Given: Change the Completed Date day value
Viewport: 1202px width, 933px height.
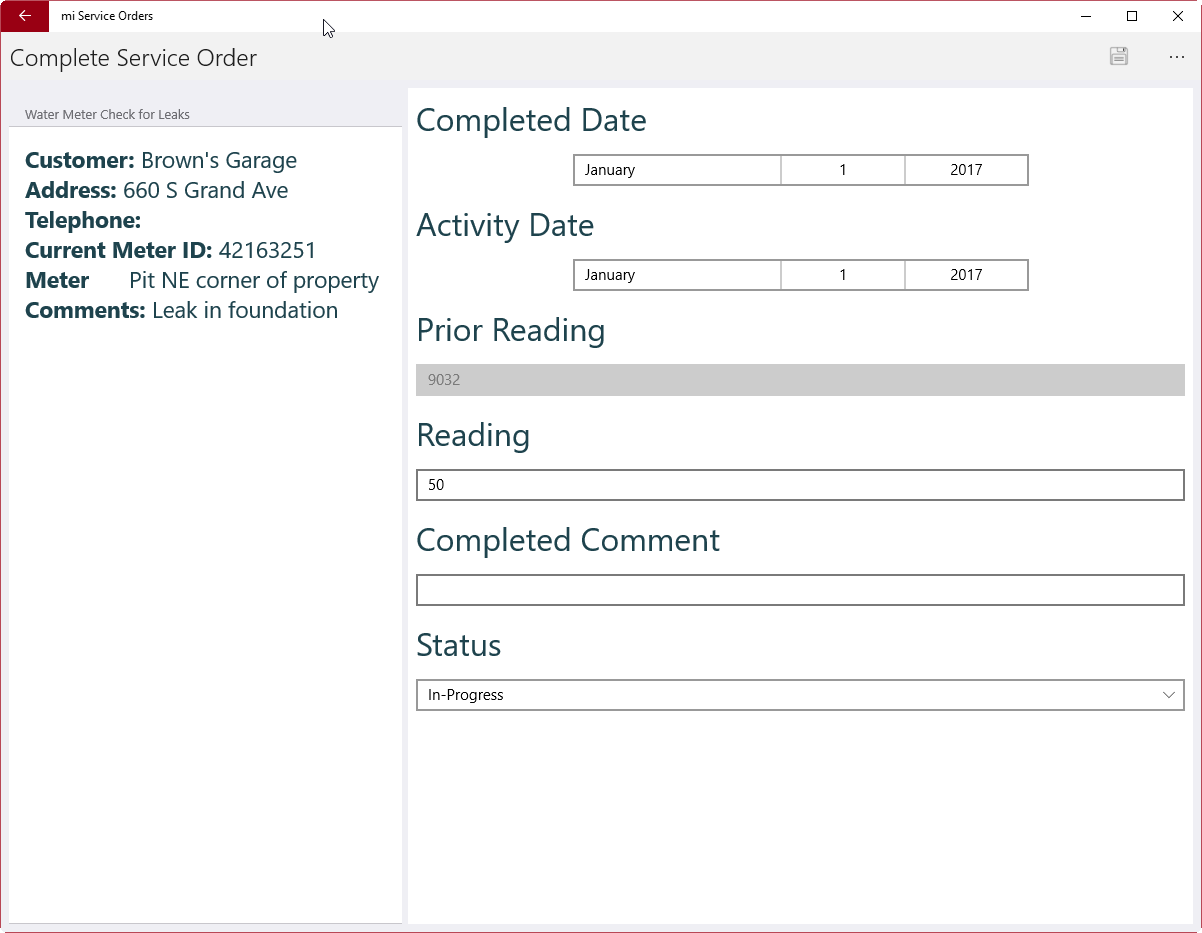Looking at the screenshot, I should tap(843, 170).
